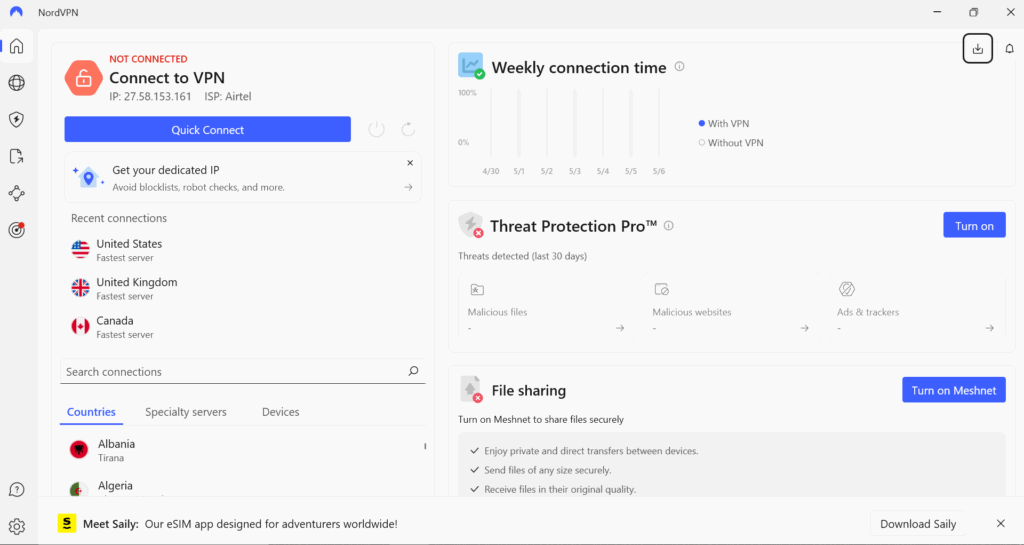Click the Ads & trackers icon
Screen dimensions: 1024x545
click(x=846, y=289)
